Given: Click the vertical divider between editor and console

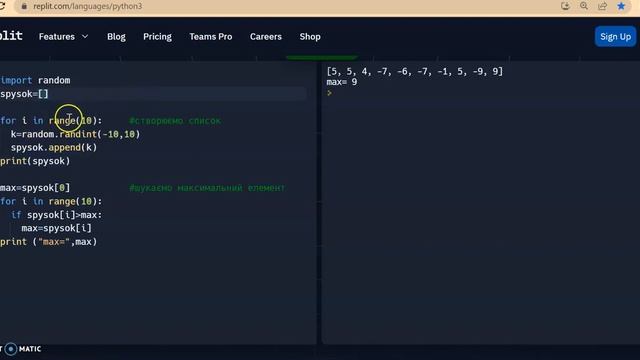Looking at the screenshot, I should point(319,202).
